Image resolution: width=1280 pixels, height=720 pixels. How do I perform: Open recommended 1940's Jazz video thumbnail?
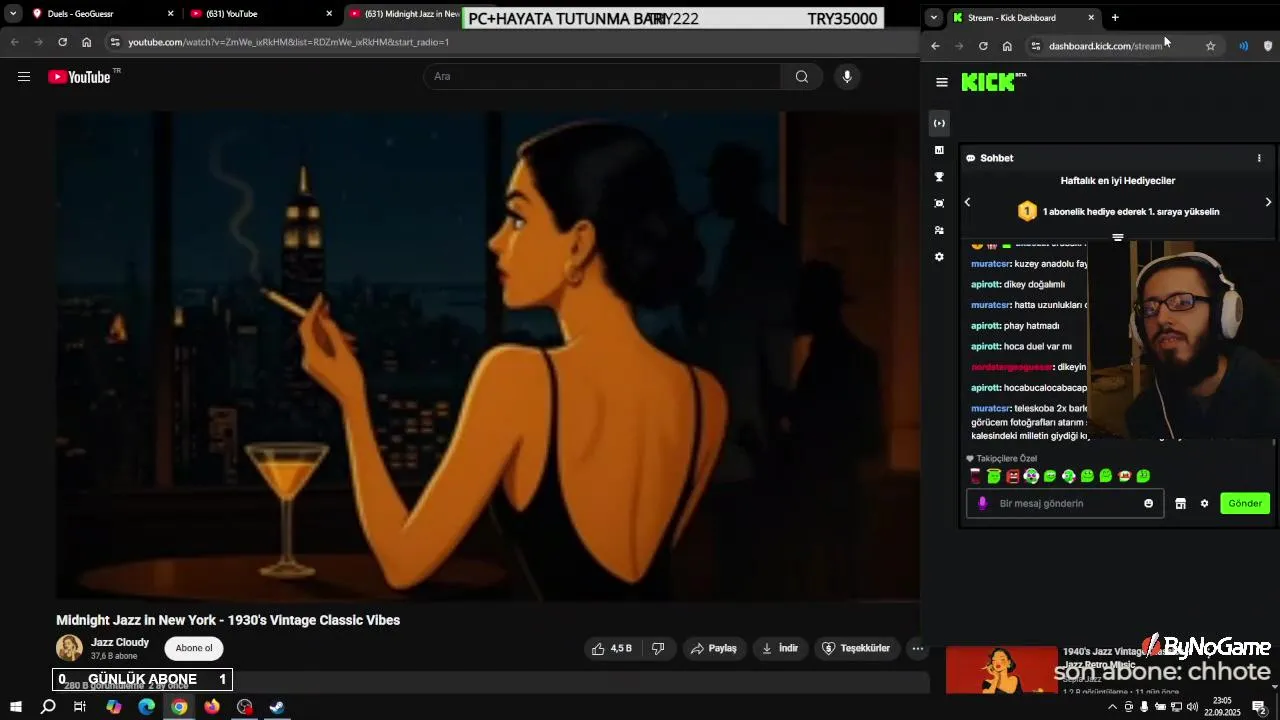click(x=1001, y=670)
